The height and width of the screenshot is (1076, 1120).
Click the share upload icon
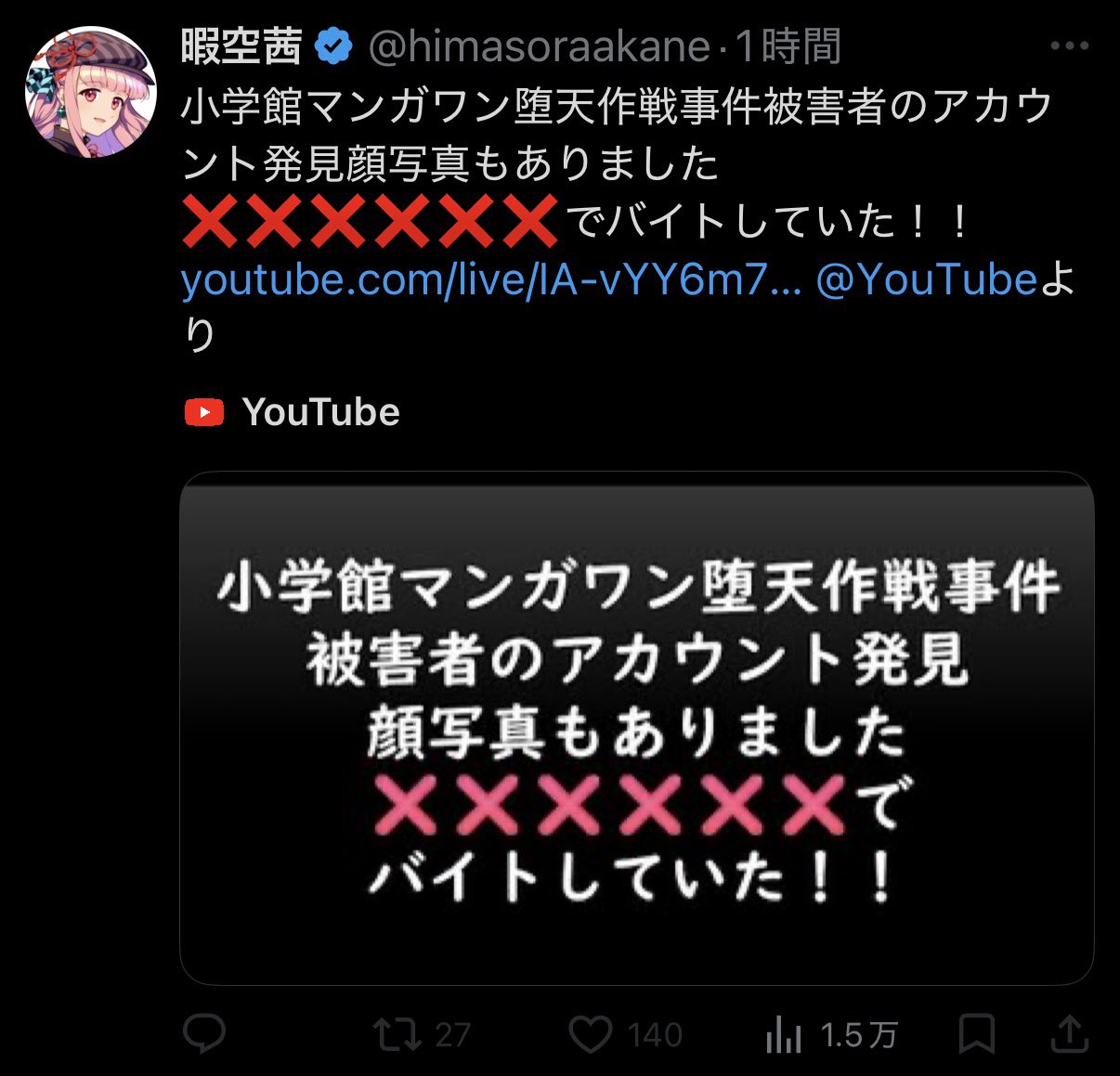(1069, 1033)
